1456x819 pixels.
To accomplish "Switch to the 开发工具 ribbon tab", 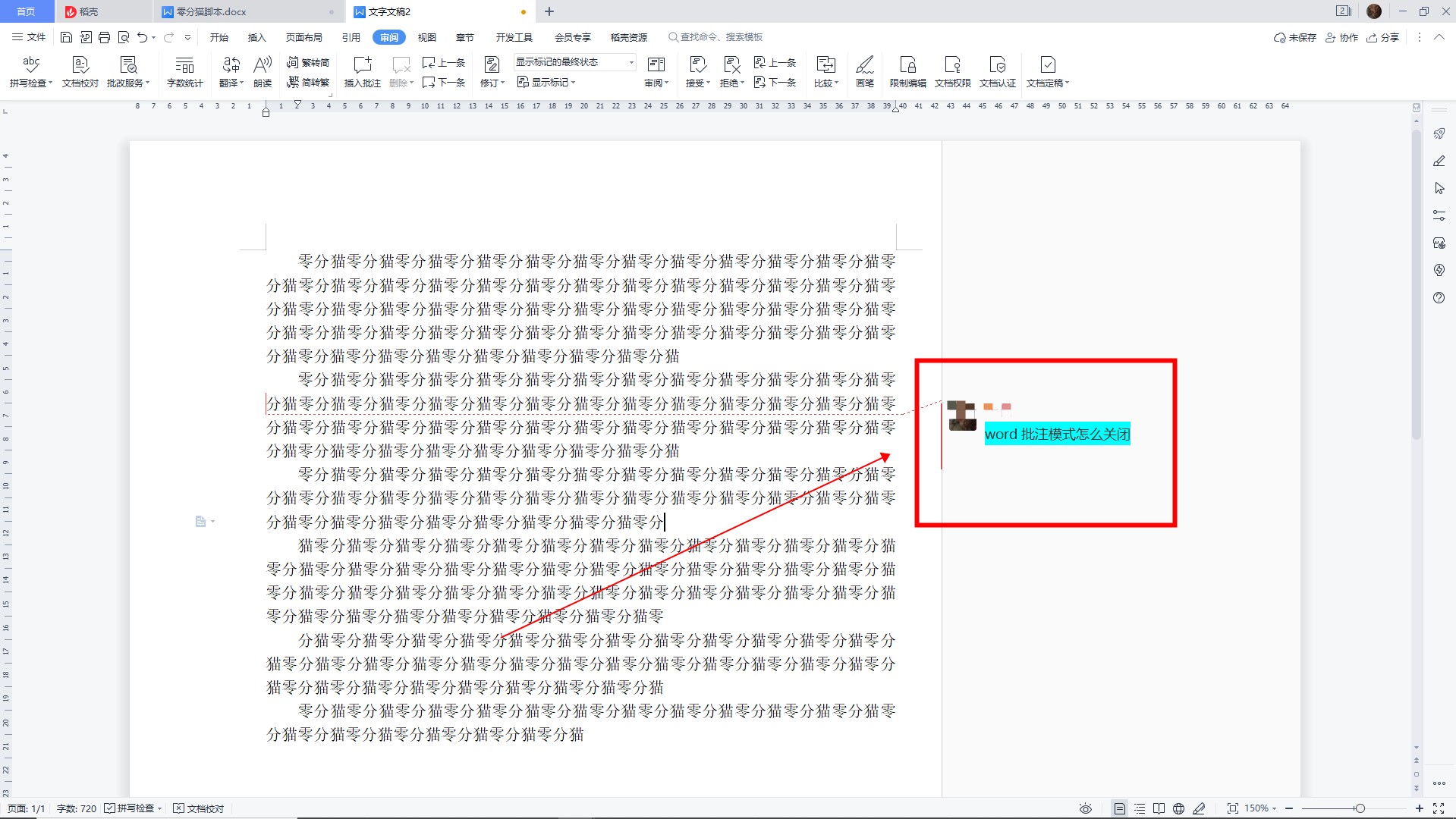I will click(x=514, y=37).
